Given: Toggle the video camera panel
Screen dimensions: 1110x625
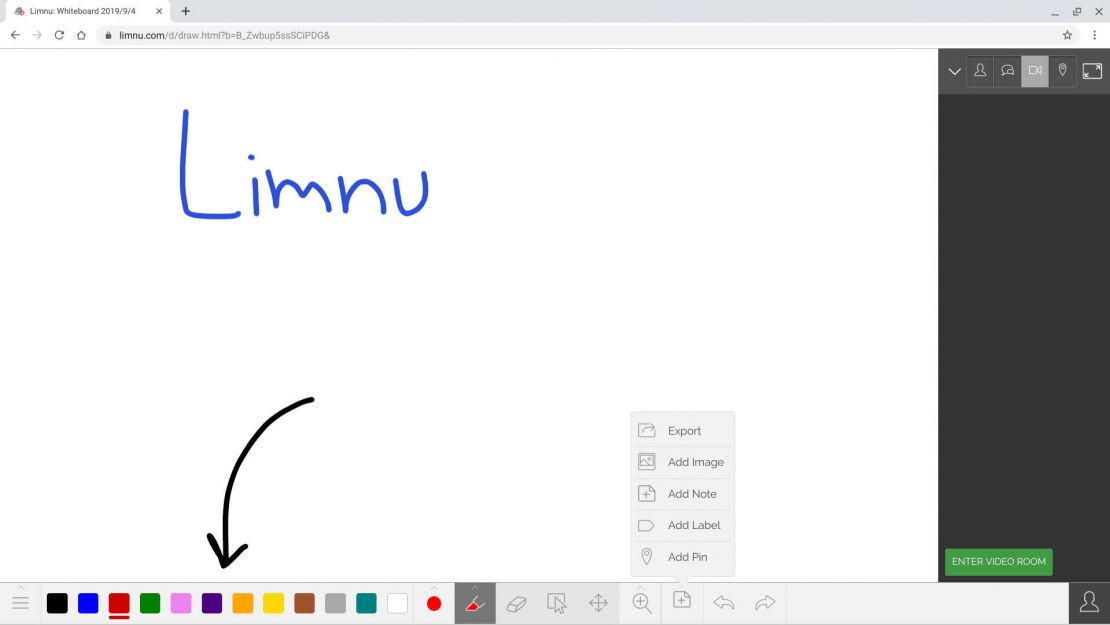Looking at the screenshot, I should [1035, 70].
